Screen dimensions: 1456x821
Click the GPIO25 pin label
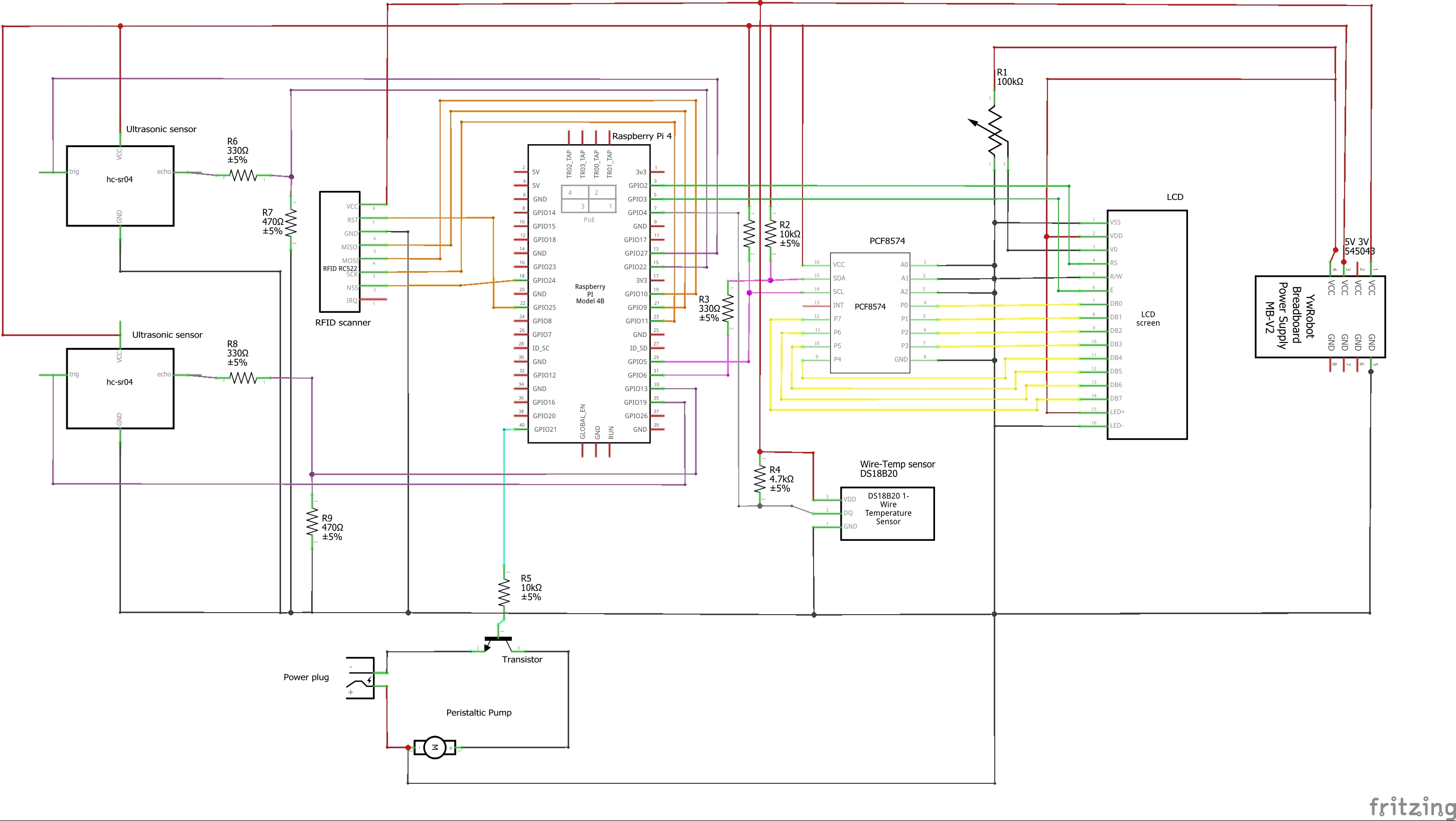[x=544, y=308]
